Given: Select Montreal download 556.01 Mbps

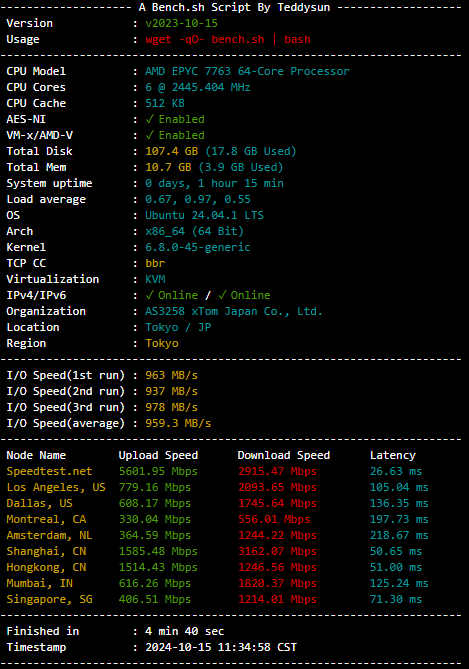Looking at the screenshot, I should (x=274, y=519).
